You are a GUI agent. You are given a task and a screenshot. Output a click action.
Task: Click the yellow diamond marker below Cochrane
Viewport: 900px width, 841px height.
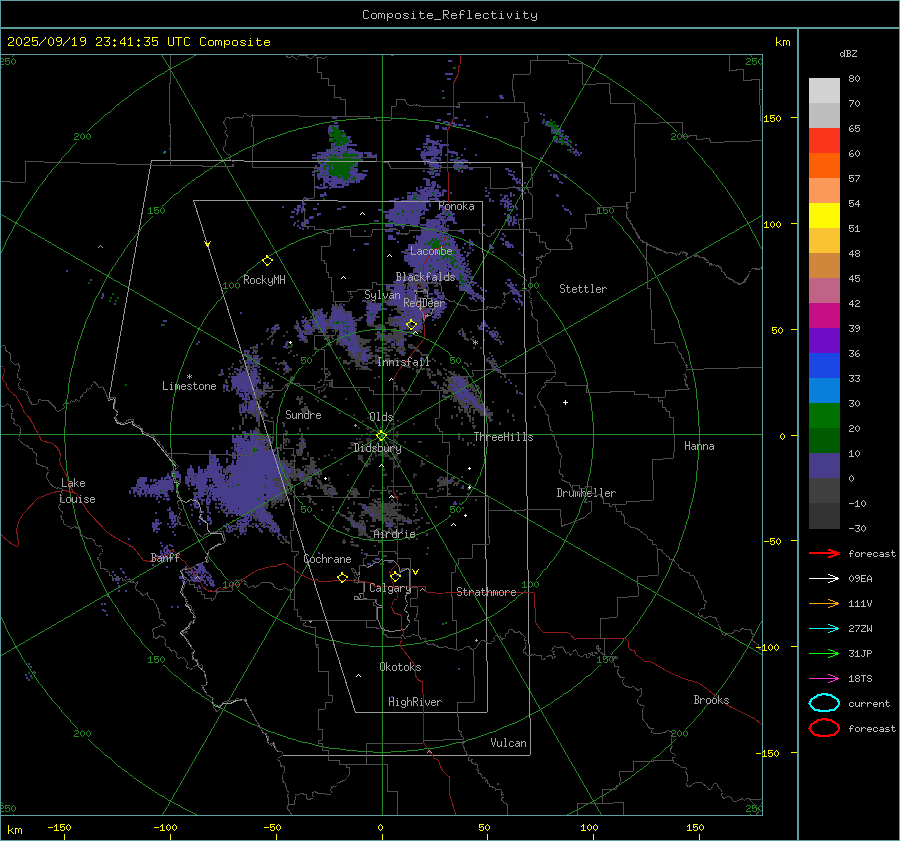[x=342, y=577]
